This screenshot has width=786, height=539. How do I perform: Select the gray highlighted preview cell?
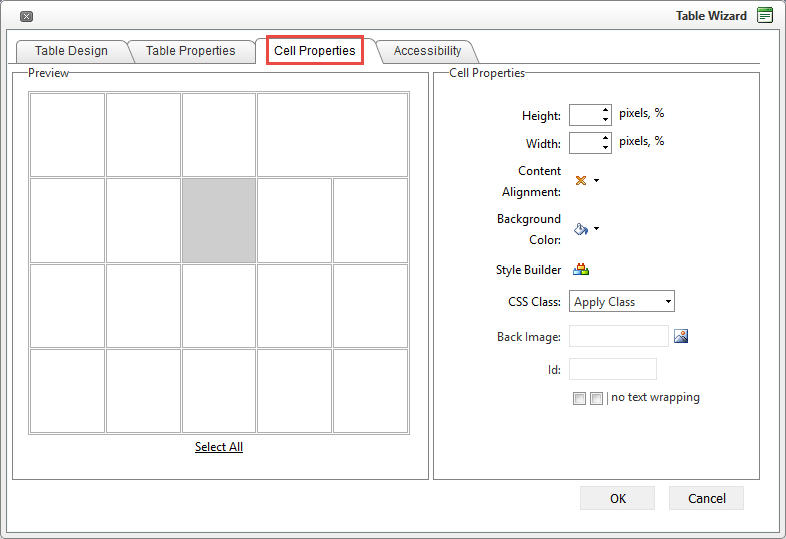tap(219, 220)
